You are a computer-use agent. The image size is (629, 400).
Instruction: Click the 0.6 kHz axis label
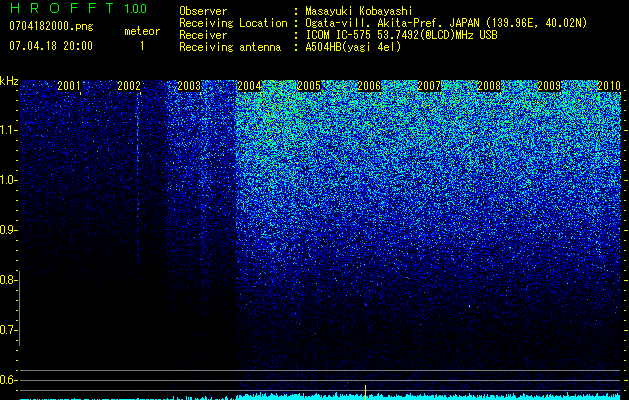click(x=8, y=380)
